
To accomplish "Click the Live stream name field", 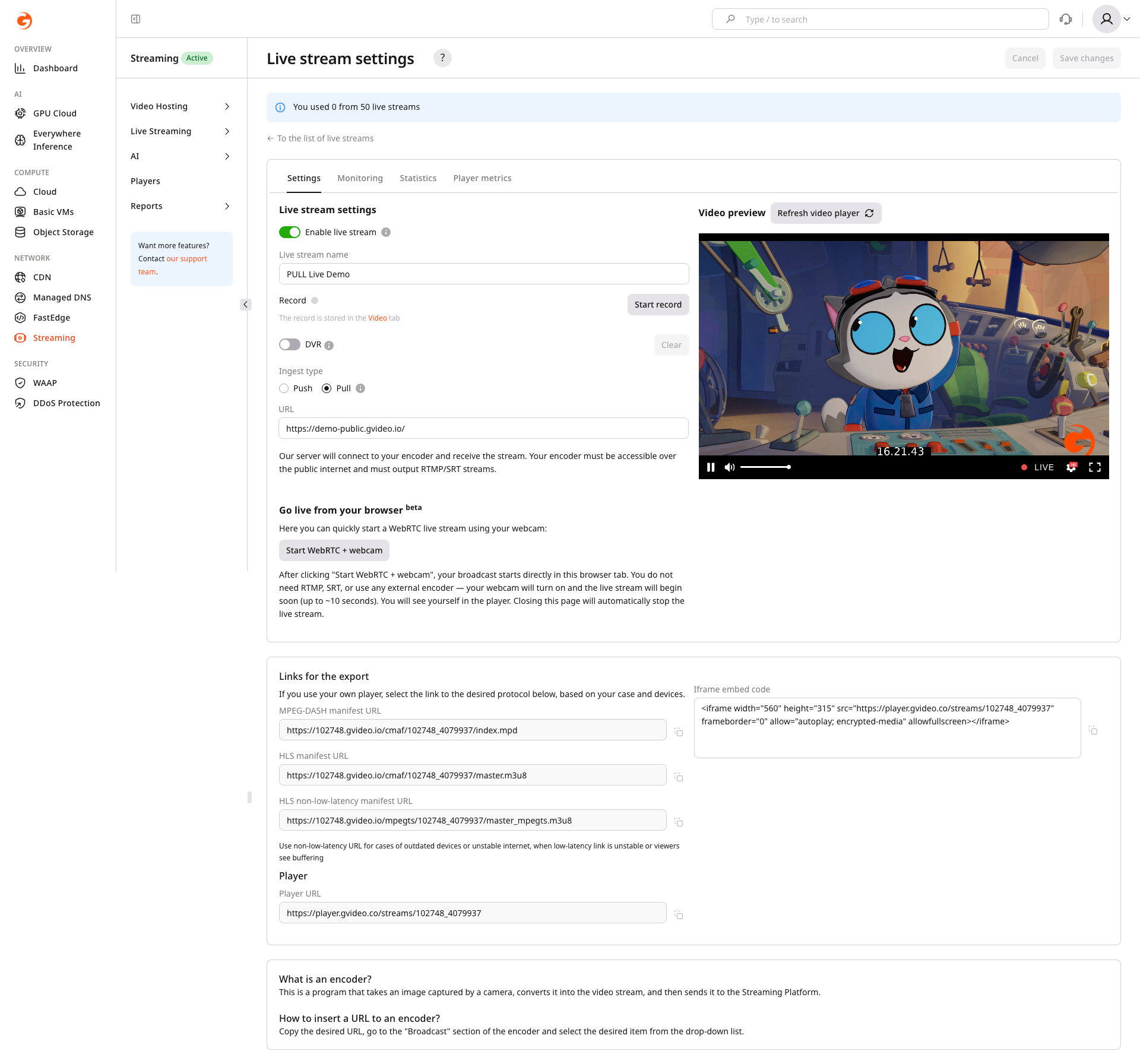I will (x=484, y=274).
